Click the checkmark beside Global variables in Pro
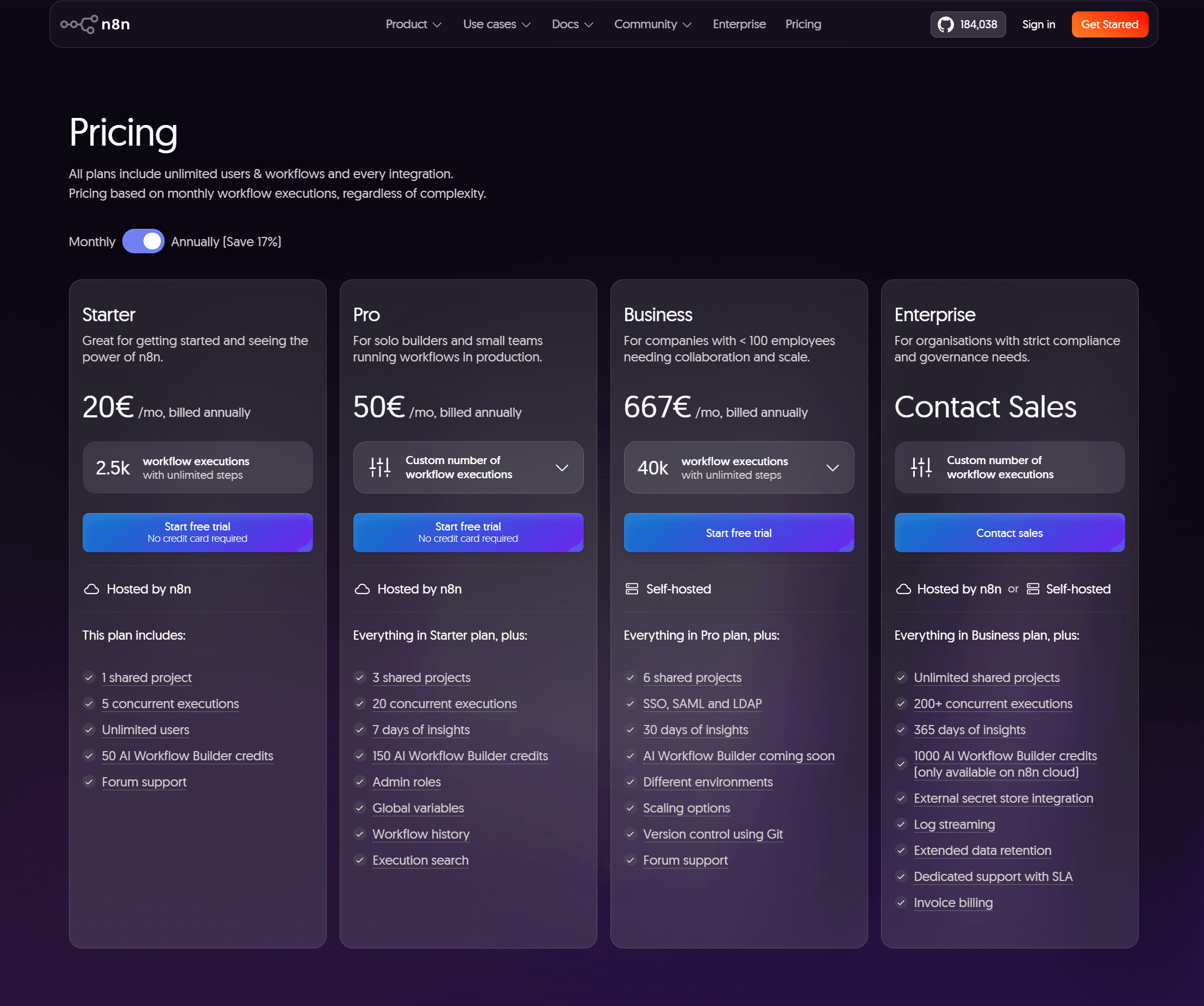Viewport: 1204px width, 1006px height. coord(360,808)
